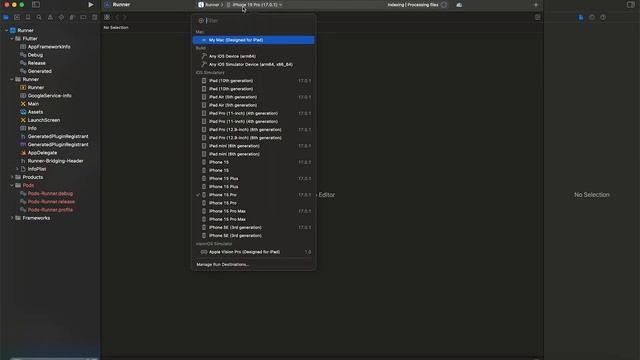Open the Find navigator magnifier icon
The width and height of the screenshot is (640, 360).
click(39, 18)
